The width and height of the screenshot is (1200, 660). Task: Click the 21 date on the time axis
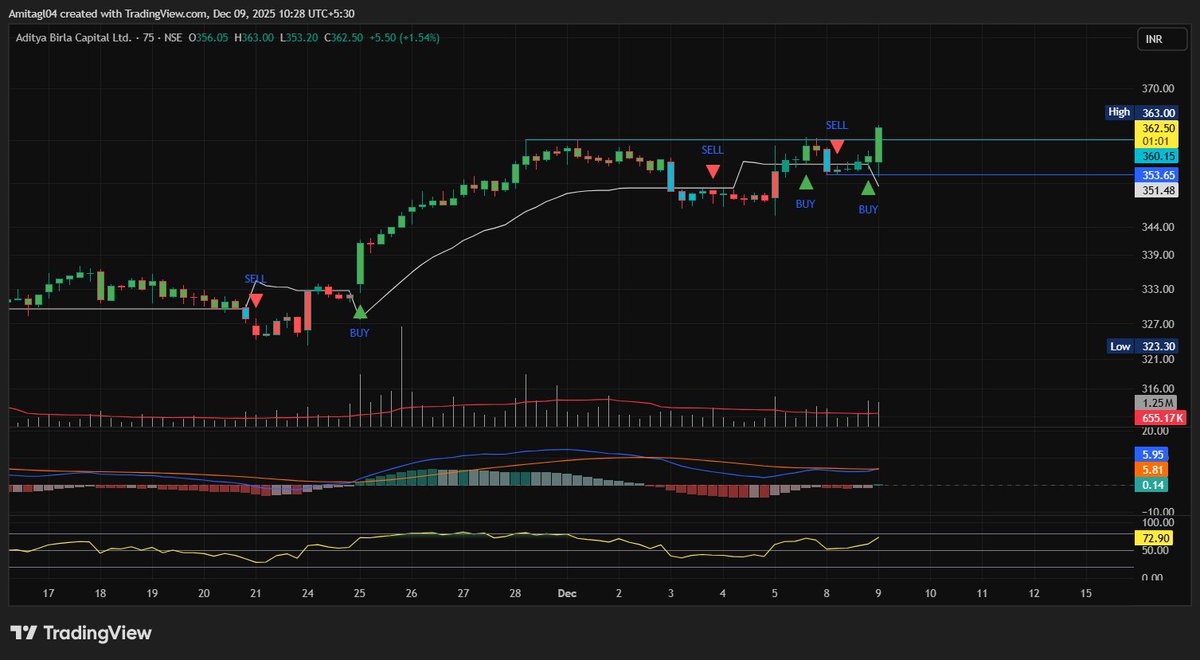coord(256,593)
